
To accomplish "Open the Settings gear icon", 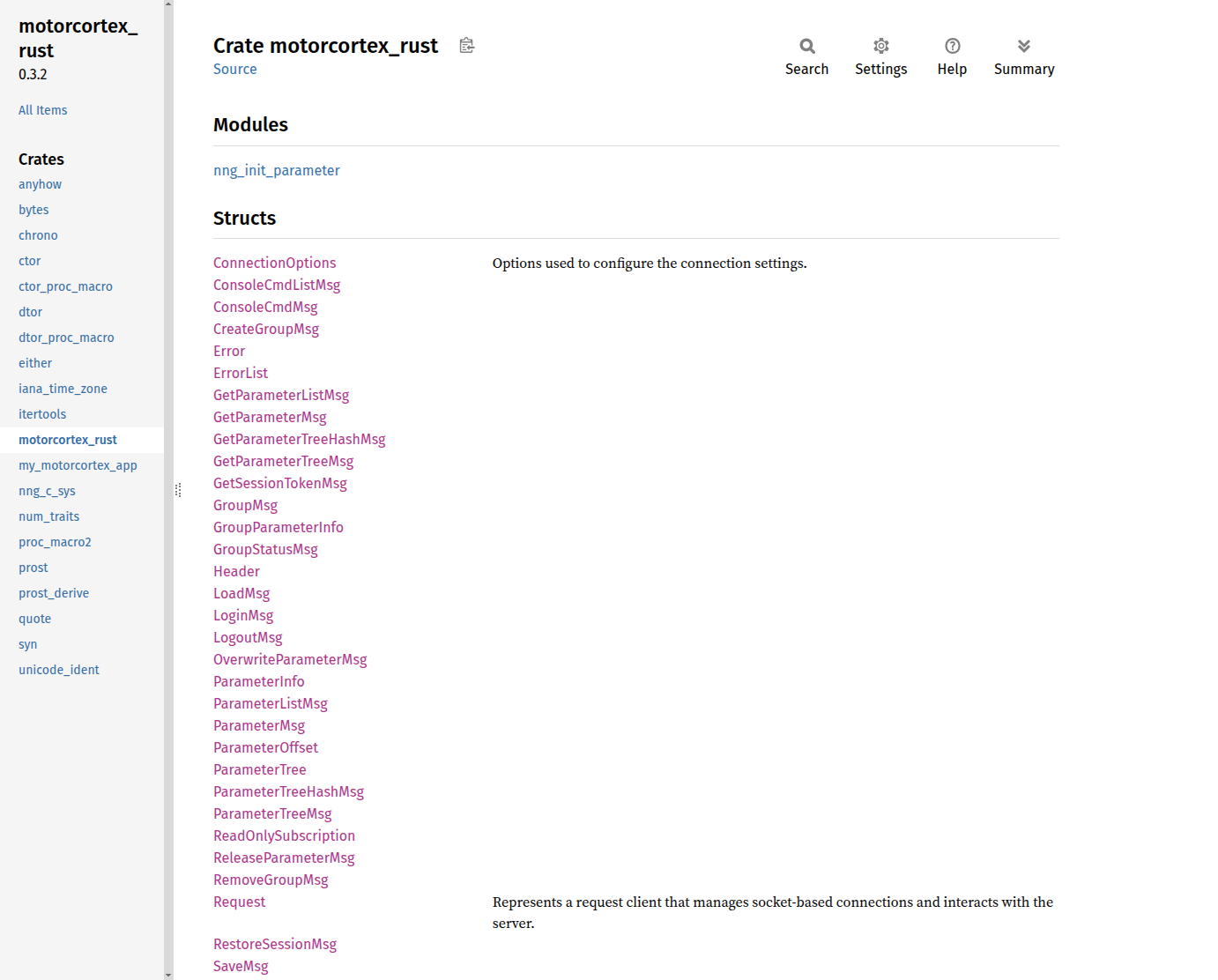I will point(880,47).
